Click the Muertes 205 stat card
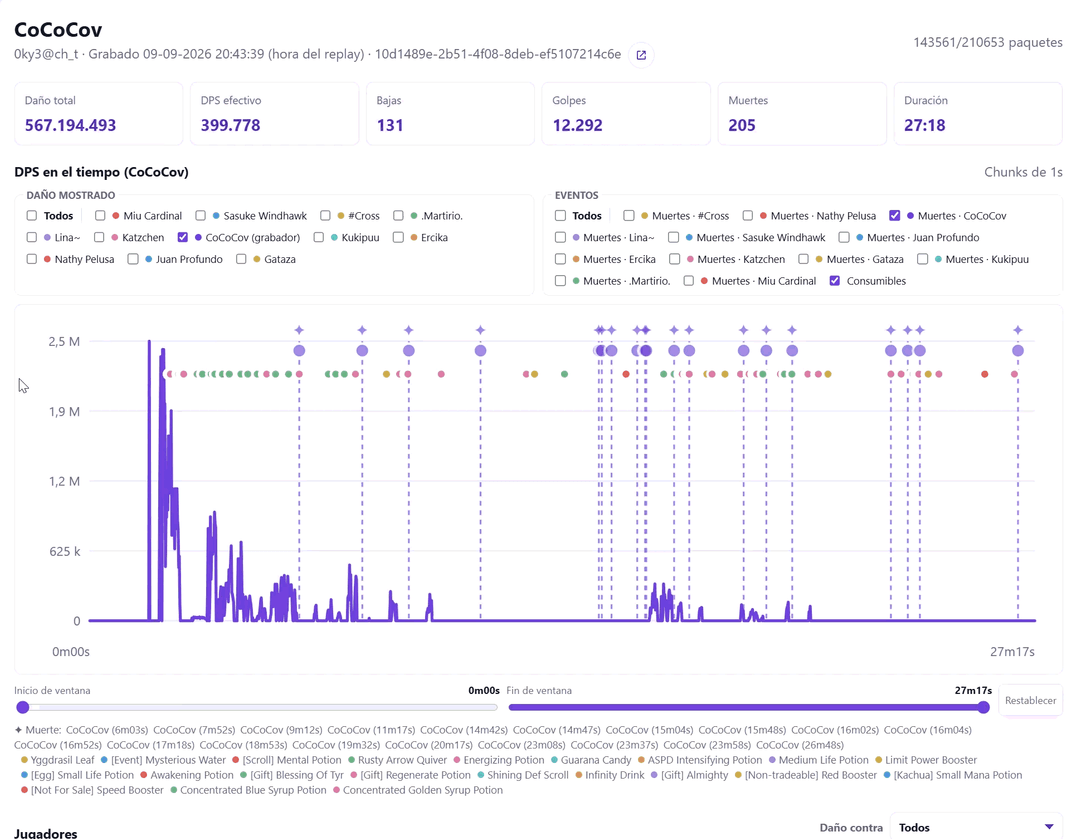Image resolution: width=1072 pixels, height=839 pixels. [802, 114]
